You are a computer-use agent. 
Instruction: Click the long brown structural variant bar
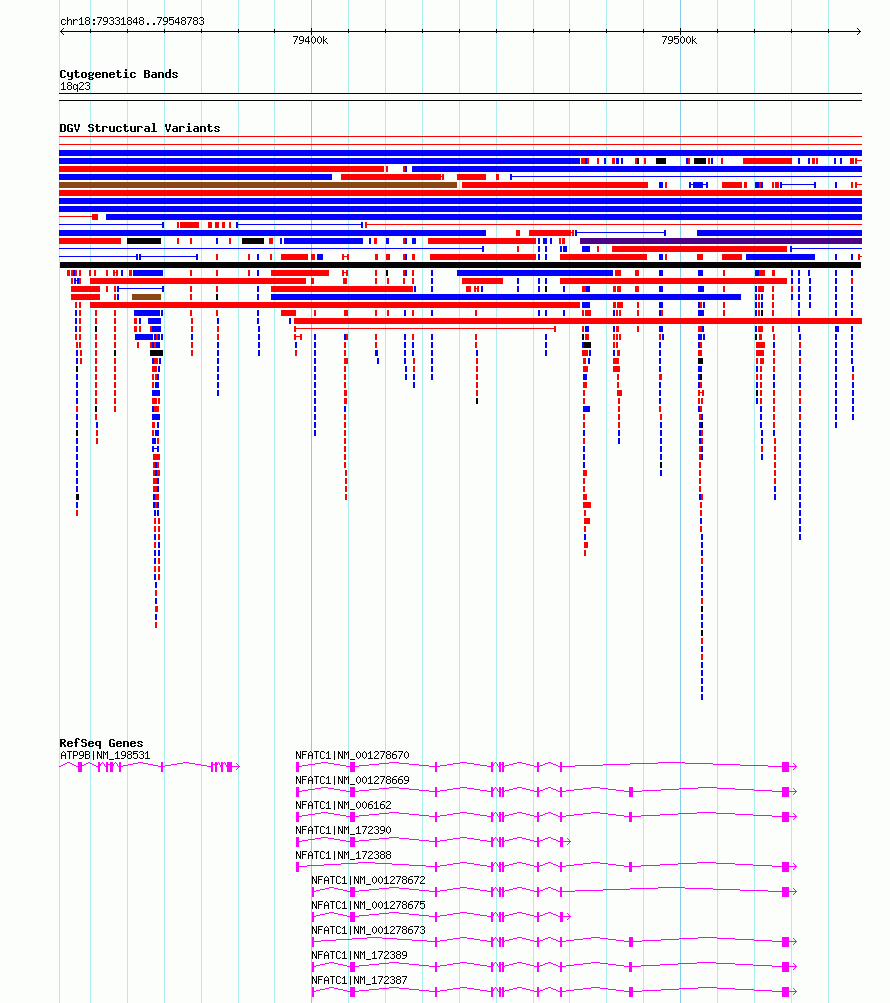[258, 185]
